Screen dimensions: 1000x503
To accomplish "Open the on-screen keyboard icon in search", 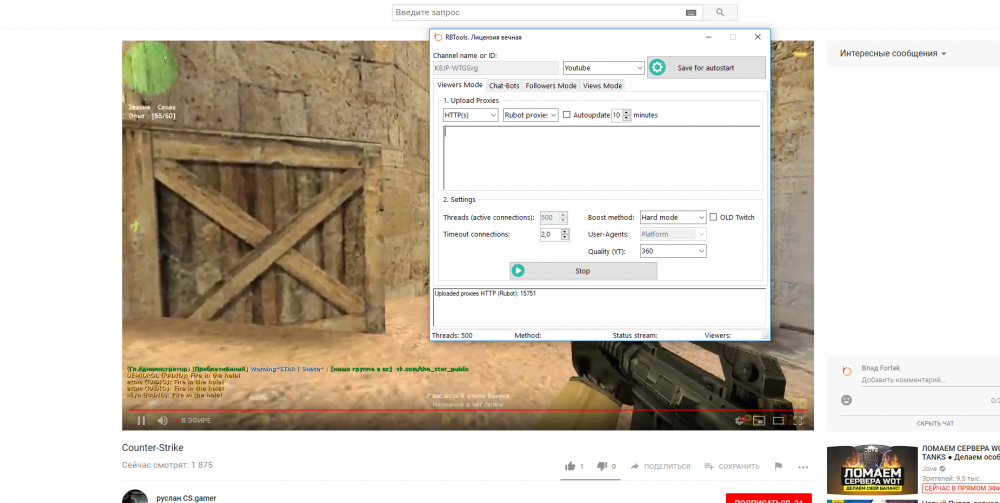I will pyautogui.click(x=690, y=12).
